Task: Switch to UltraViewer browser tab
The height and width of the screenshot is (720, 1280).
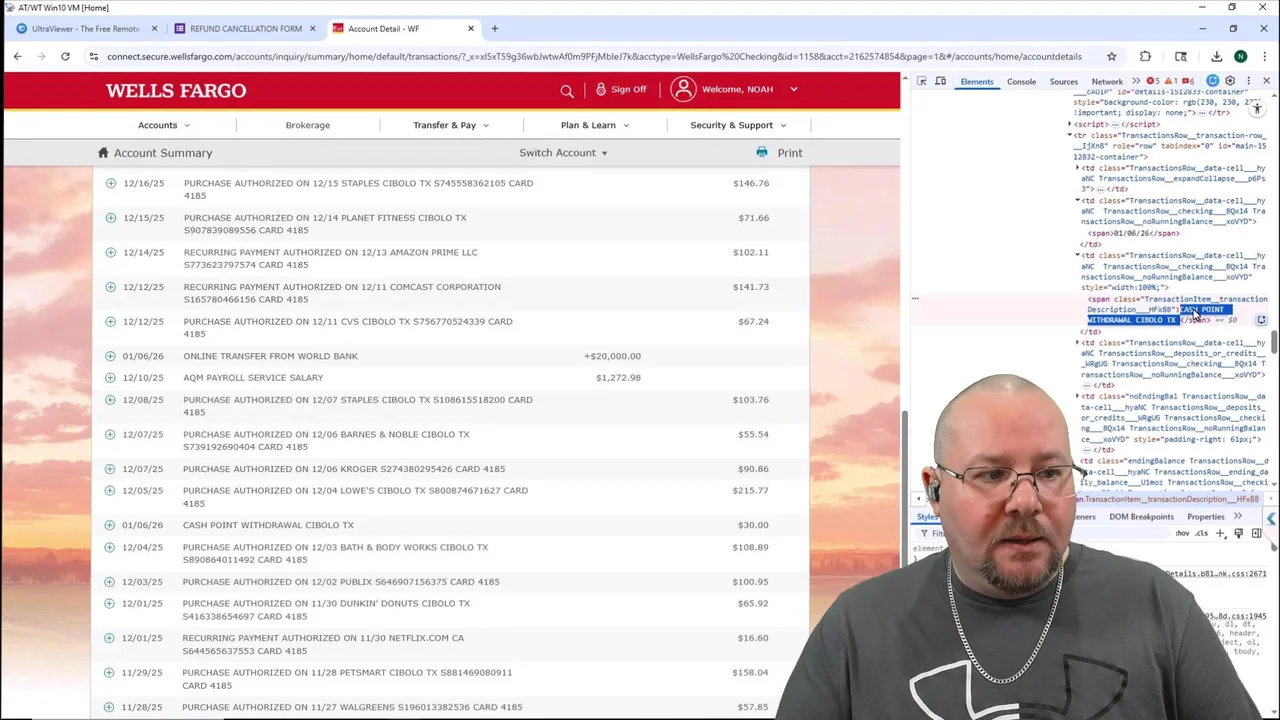Action: [86, 28]
